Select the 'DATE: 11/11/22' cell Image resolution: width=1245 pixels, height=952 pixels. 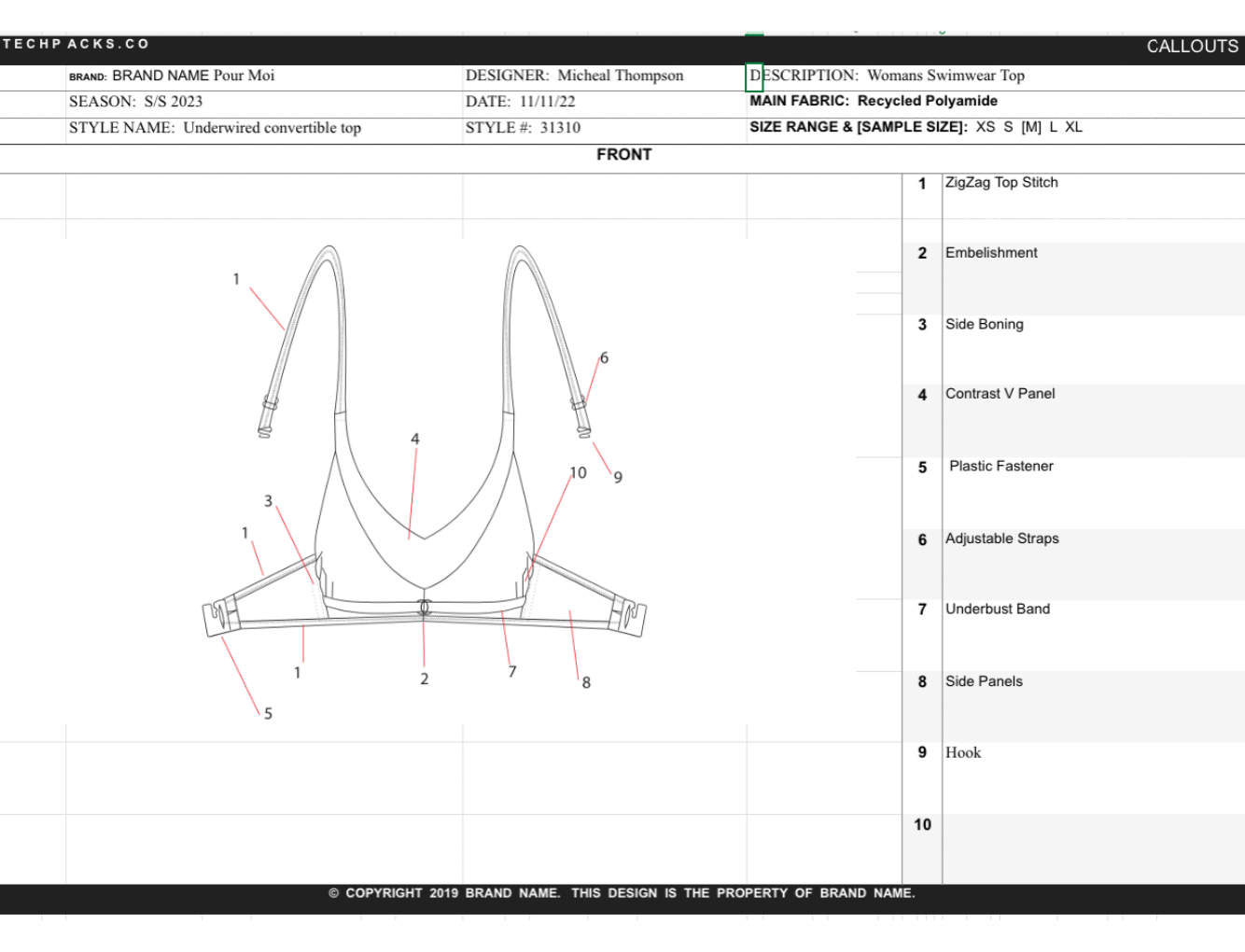coord(605,103)
